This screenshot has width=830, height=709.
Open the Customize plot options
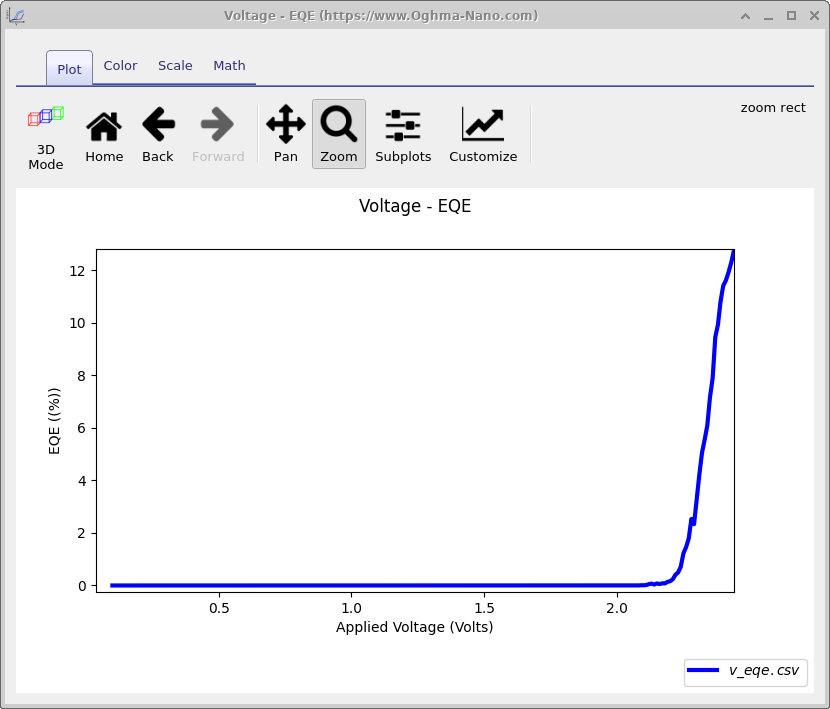pyautogui.click(x=483, y=133)
